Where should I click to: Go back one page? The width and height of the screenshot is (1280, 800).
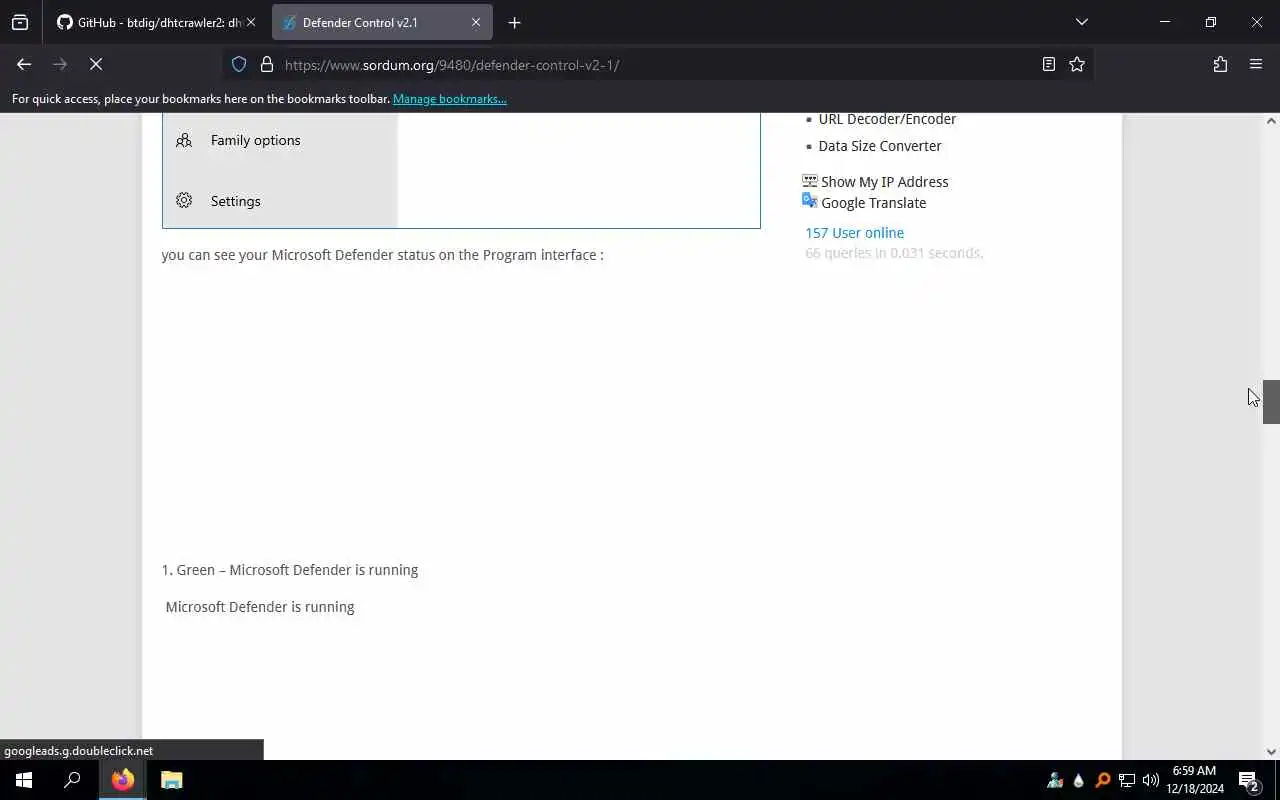click(24, 64)
